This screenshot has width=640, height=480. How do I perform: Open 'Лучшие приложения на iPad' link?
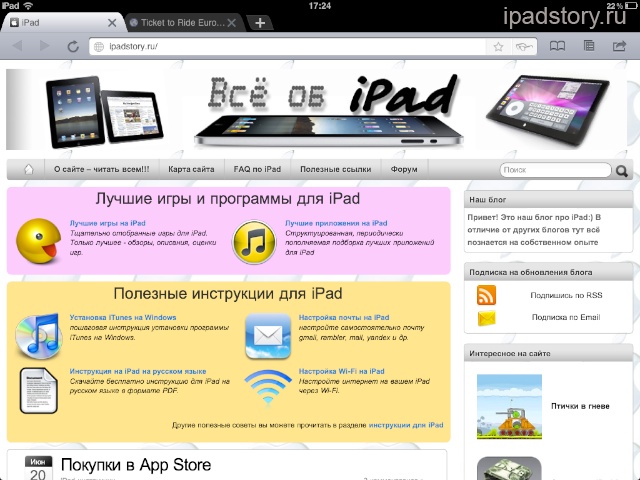click(x=336, y=223)
